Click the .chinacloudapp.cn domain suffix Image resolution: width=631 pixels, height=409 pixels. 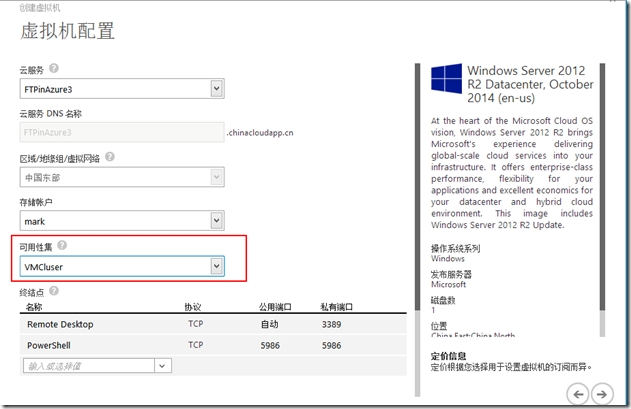click(260, 132)
